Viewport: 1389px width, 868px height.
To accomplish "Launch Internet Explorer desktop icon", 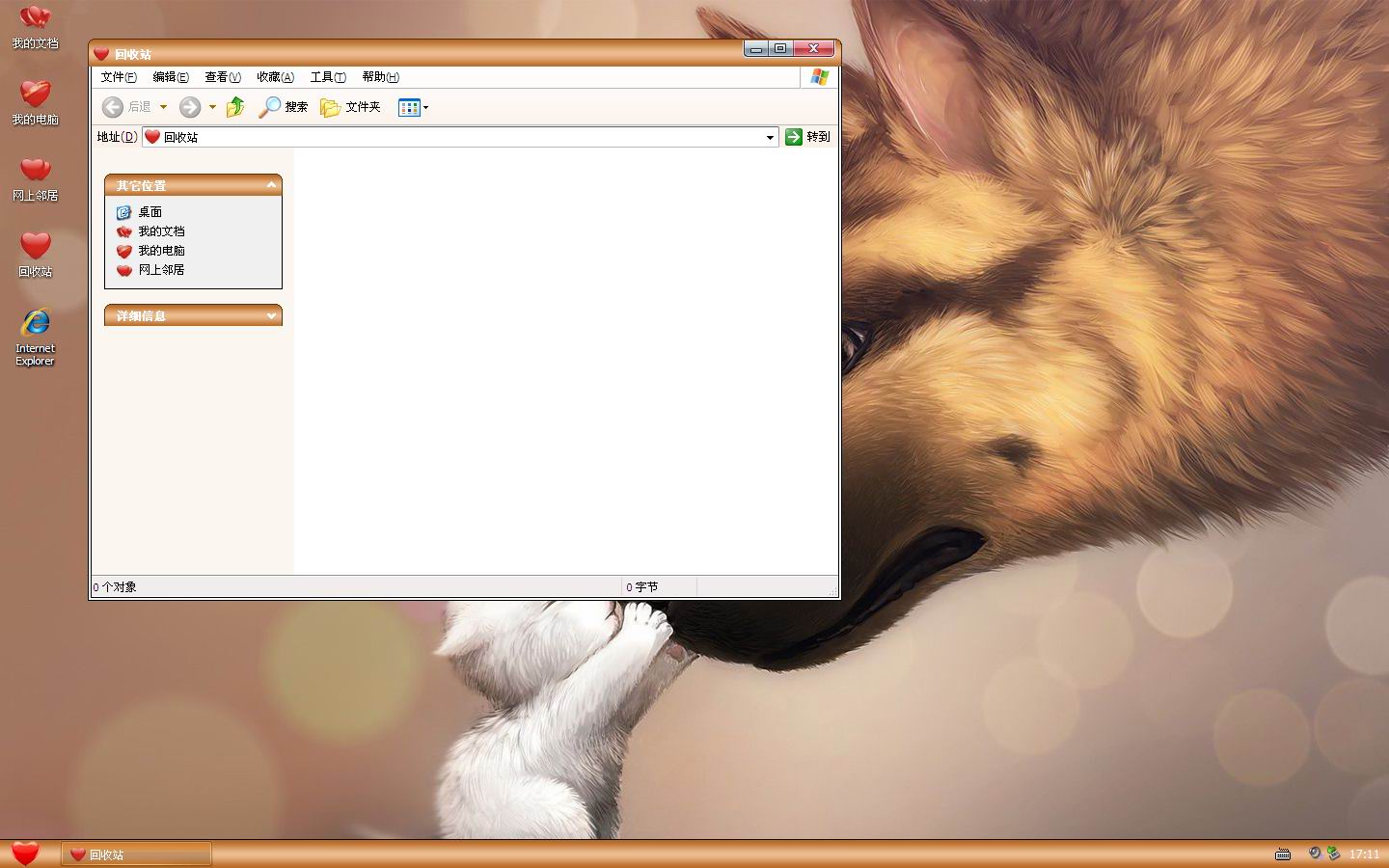I will click(35, 337).
